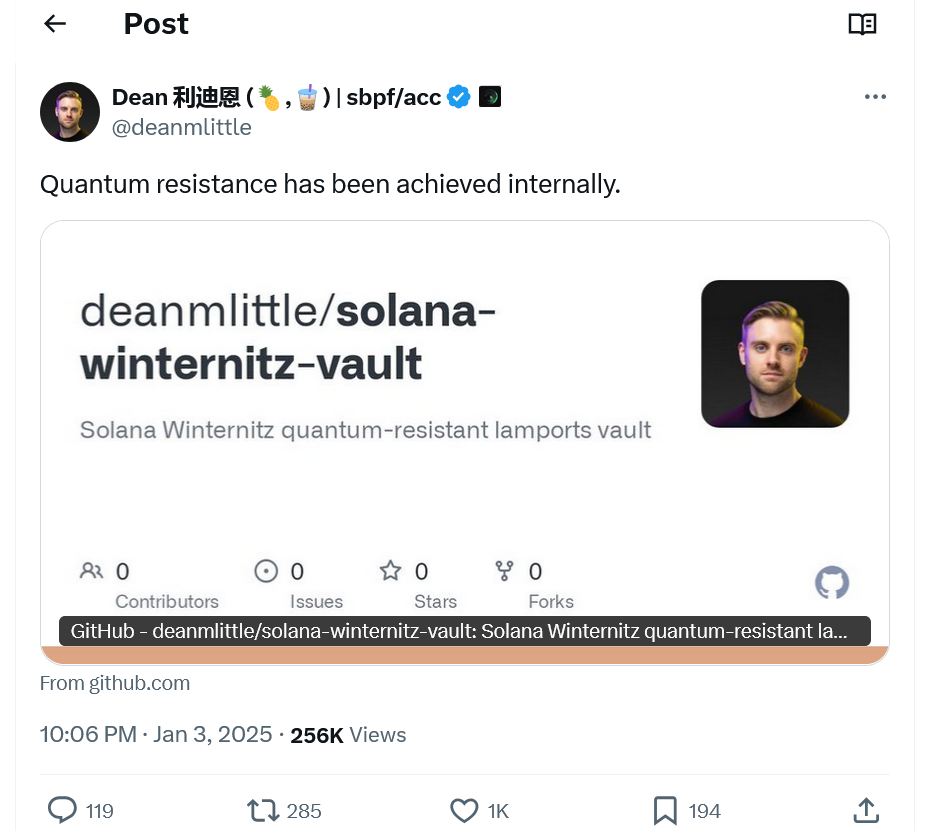Image resolution: width=927 pixels, height=831 pixels.
Task: Click the blue verified badge
Action: 458,97
